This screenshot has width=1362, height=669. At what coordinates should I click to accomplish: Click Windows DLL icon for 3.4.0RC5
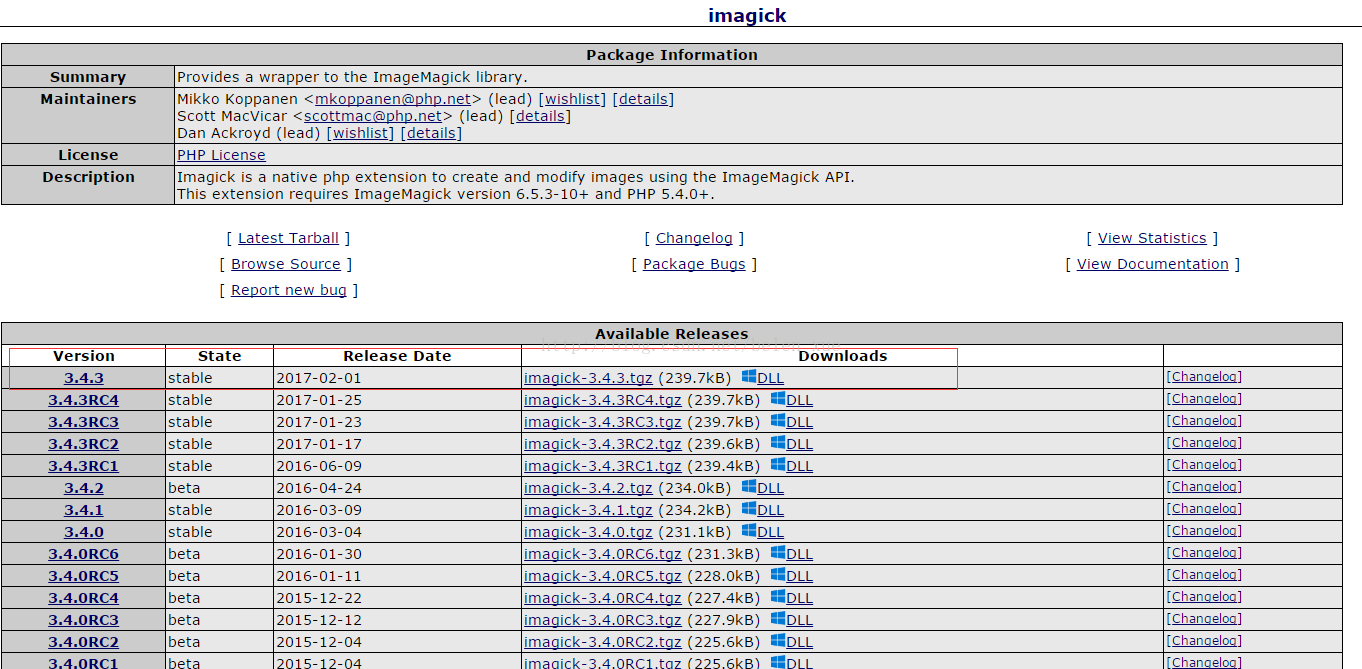[777, 575]
